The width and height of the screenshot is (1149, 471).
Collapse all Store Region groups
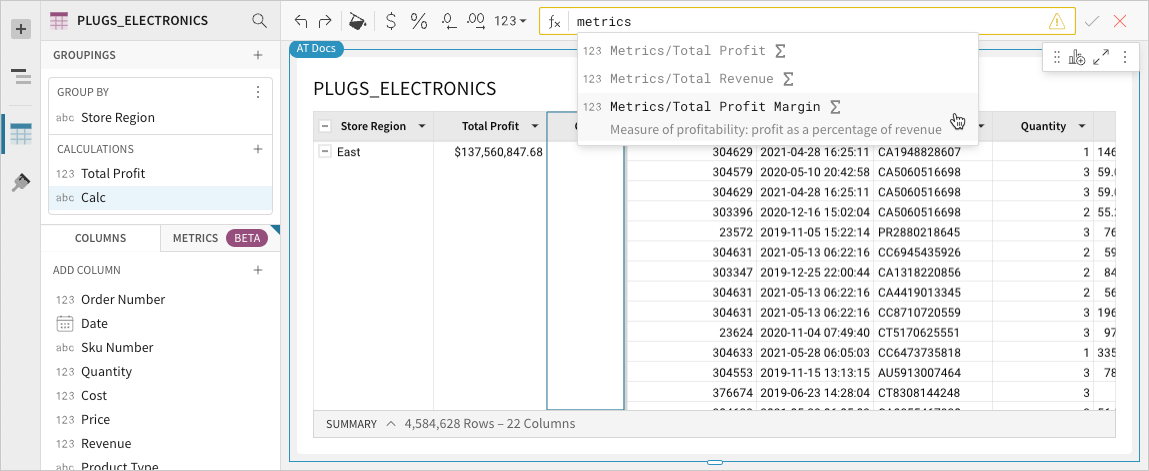point(324,127)
